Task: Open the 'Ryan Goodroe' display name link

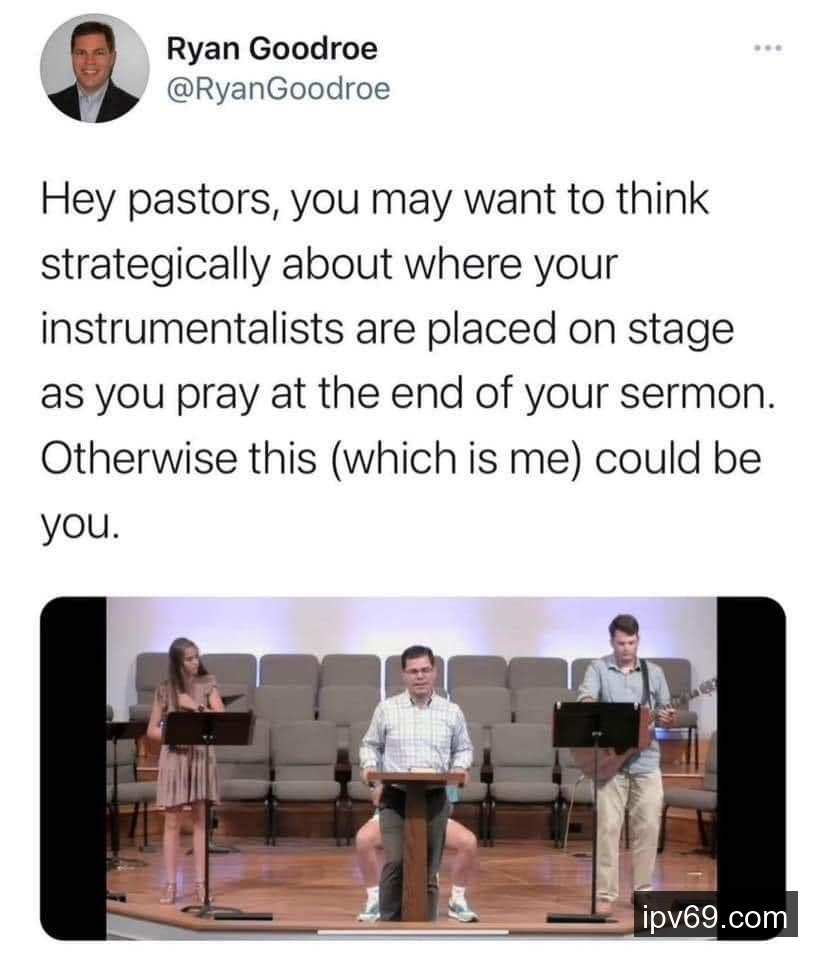Action: (272, 48)
